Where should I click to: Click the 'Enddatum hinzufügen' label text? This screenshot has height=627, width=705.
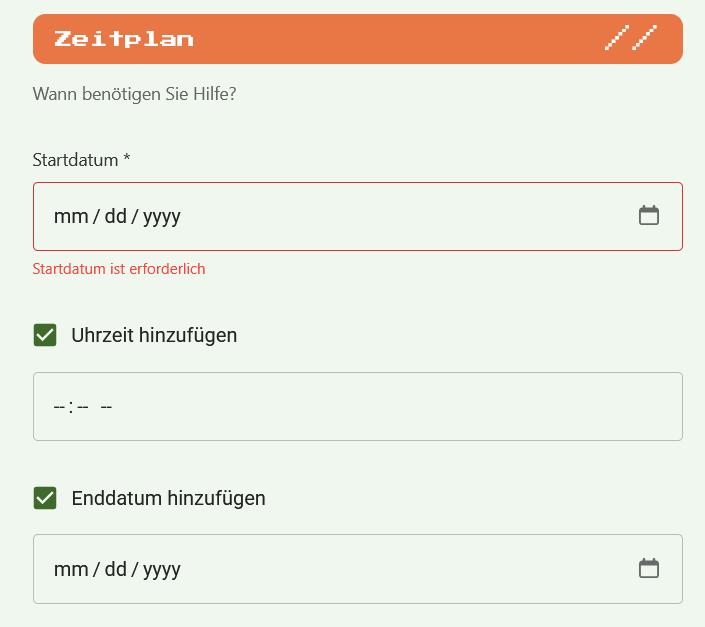tap(168, 497)
